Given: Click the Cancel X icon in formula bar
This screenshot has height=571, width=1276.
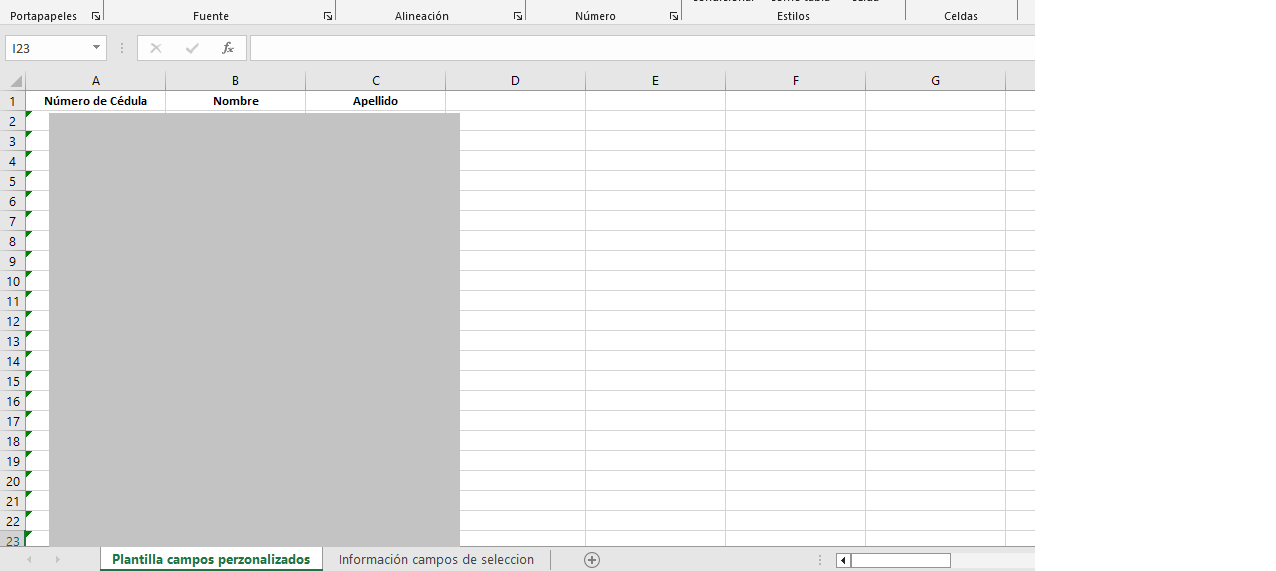Looking at the screenshot, I should (156, 48).
